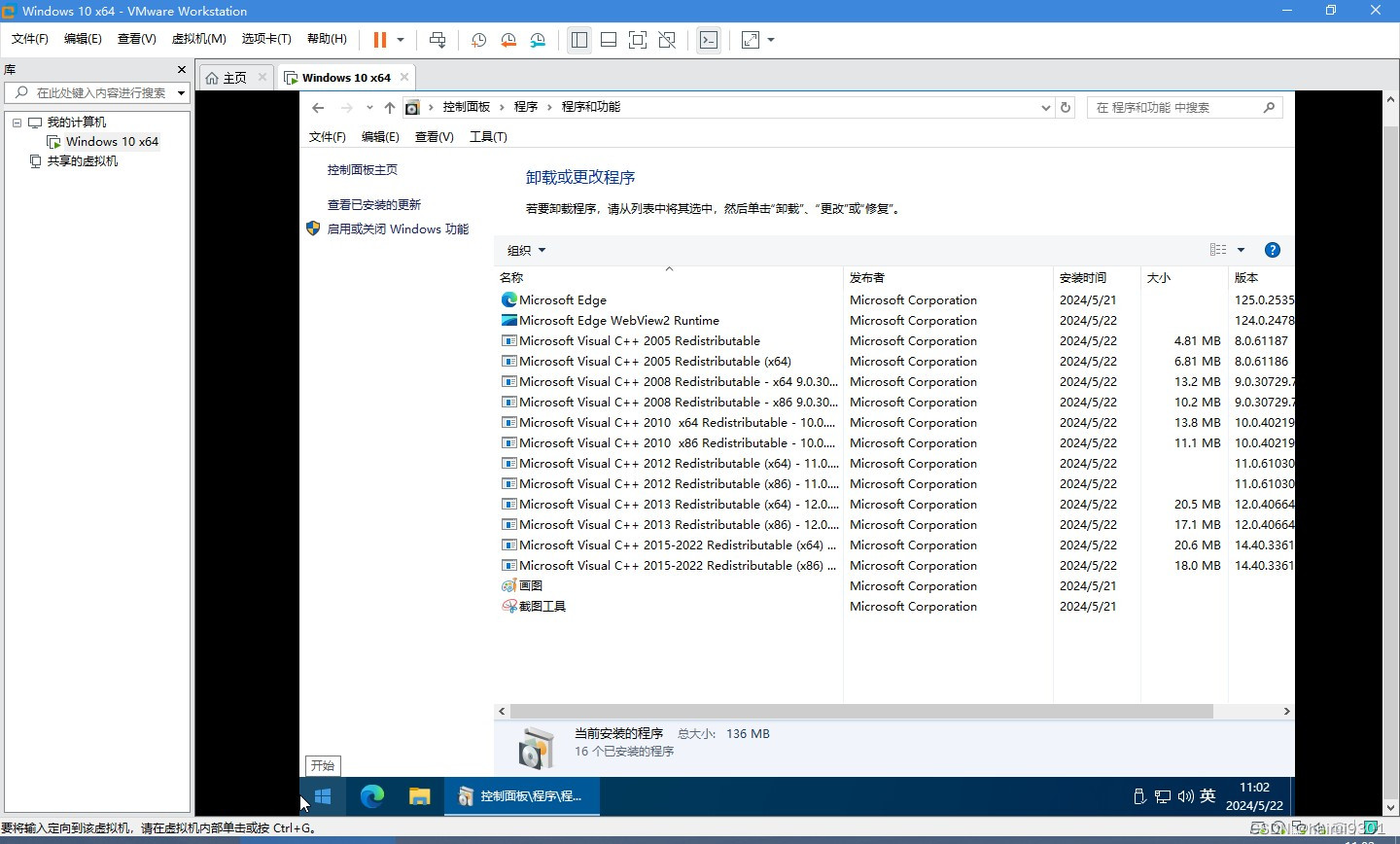Click the 英 input method indicator
This screenshot has height=844, width=1400.
(1207, 795)
